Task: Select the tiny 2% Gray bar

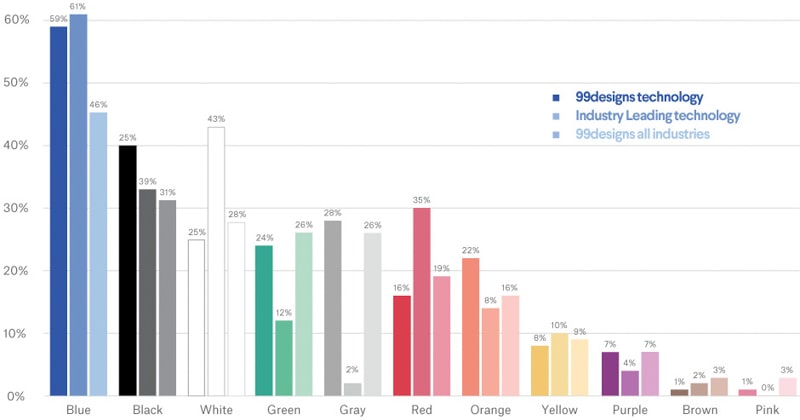Action: tap(353, 389)
